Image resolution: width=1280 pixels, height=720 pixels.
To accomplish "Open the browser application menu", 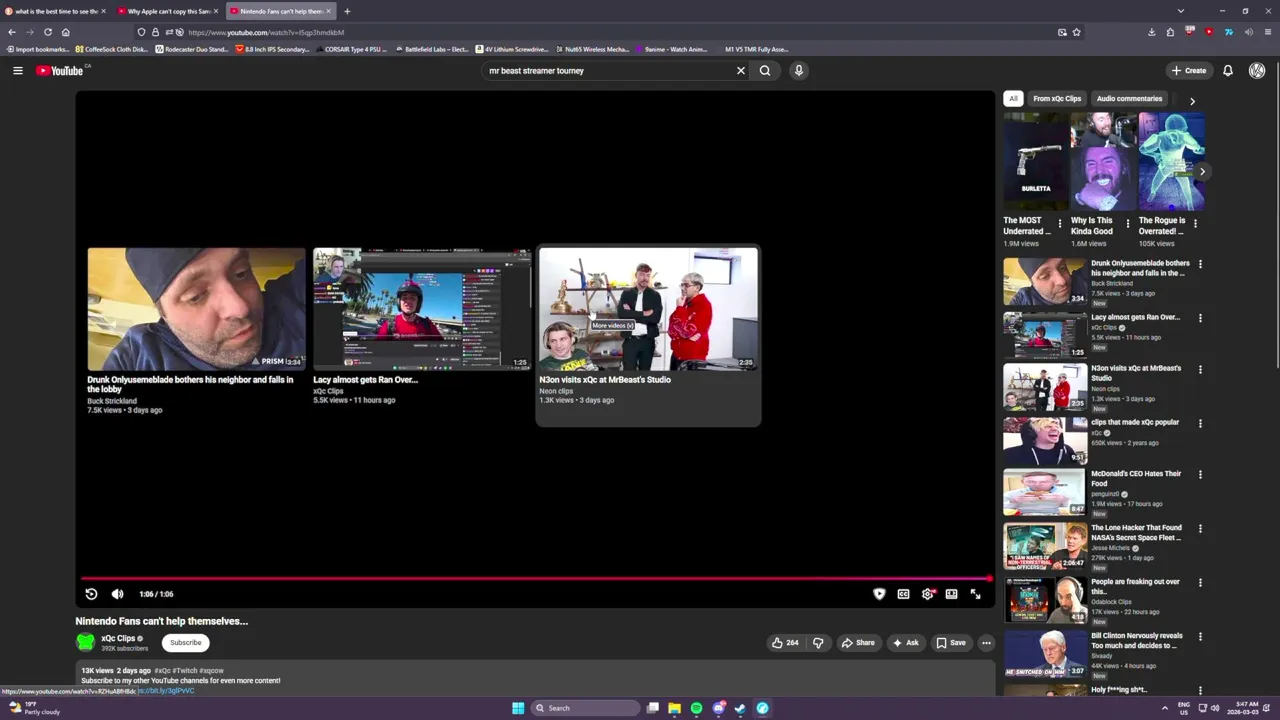I will coord(1268,32).
